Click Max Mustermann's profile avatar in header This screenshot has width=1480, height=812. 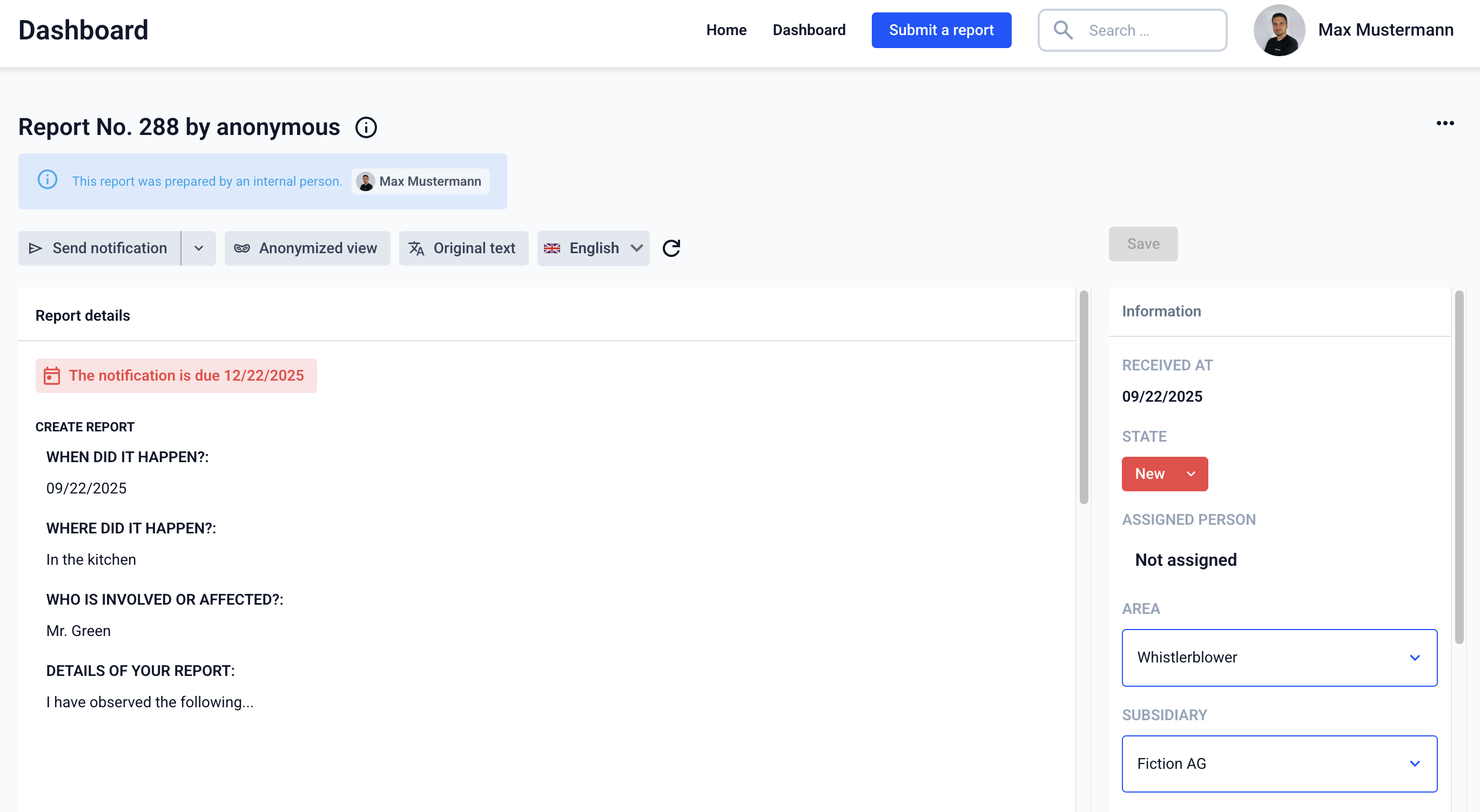click(1279, 30)
